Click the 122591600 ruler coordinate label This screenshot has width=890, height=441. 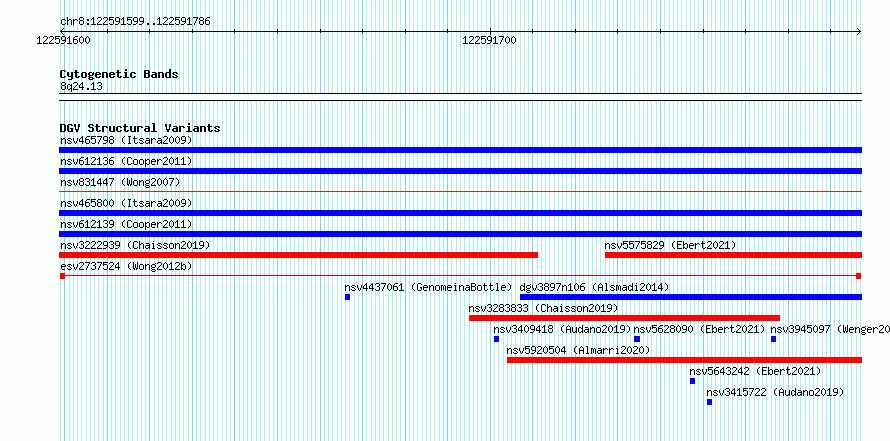63,40
